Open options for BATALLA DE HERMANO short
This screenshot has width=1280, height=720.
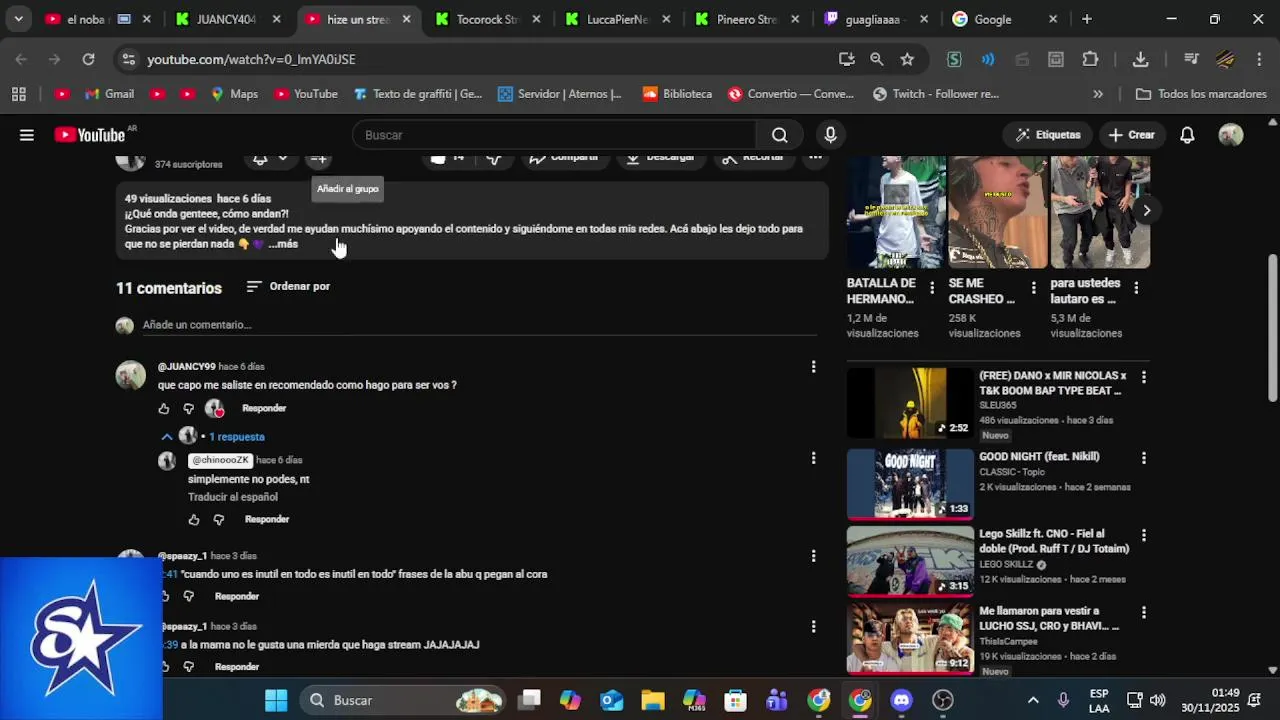click(x=932, y=288)
